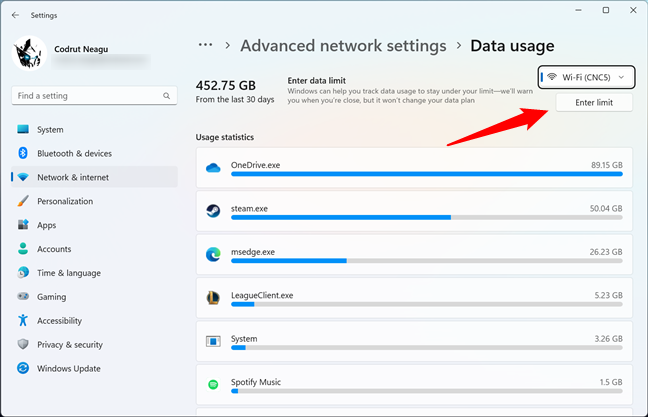Select the 3.26 GB value
648x417 pixels.
click(609, 338)
